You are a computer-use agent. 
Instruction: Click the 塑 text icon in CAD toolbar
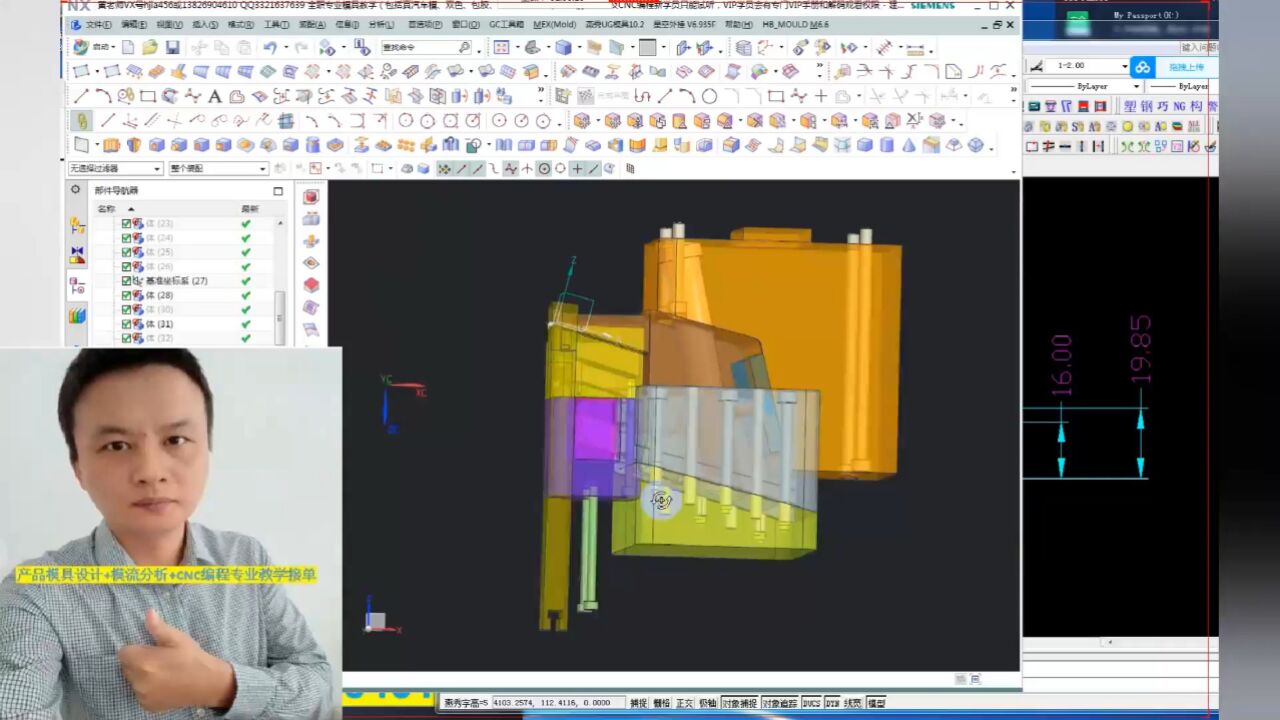[1130, 106]
